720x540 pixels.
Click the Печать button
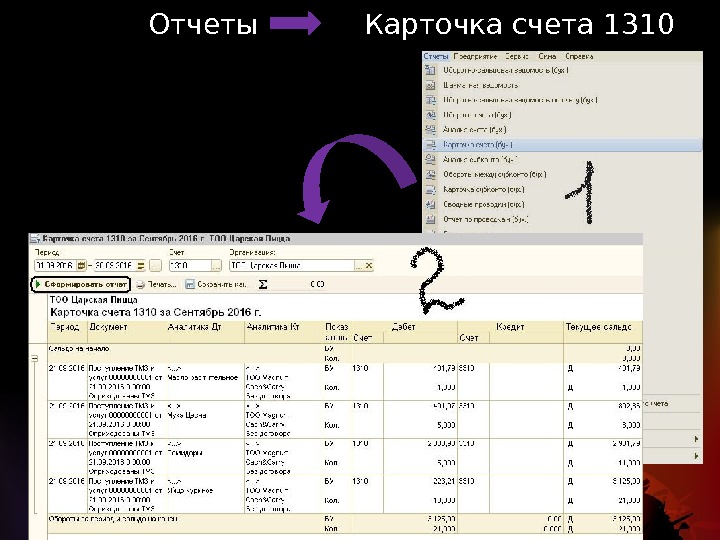pos(156,285)
